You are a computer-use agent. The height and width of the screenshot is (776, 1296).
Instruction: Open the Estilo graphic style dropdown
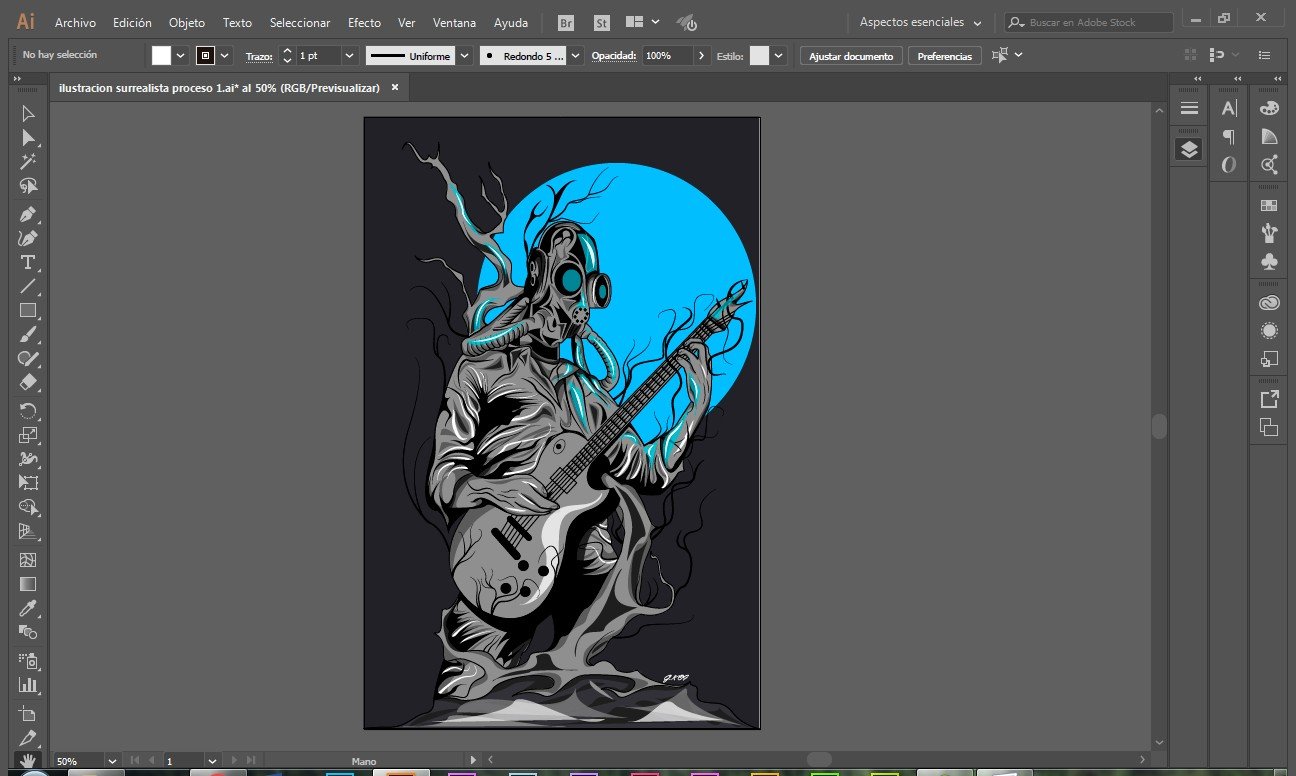click(779, 56)
